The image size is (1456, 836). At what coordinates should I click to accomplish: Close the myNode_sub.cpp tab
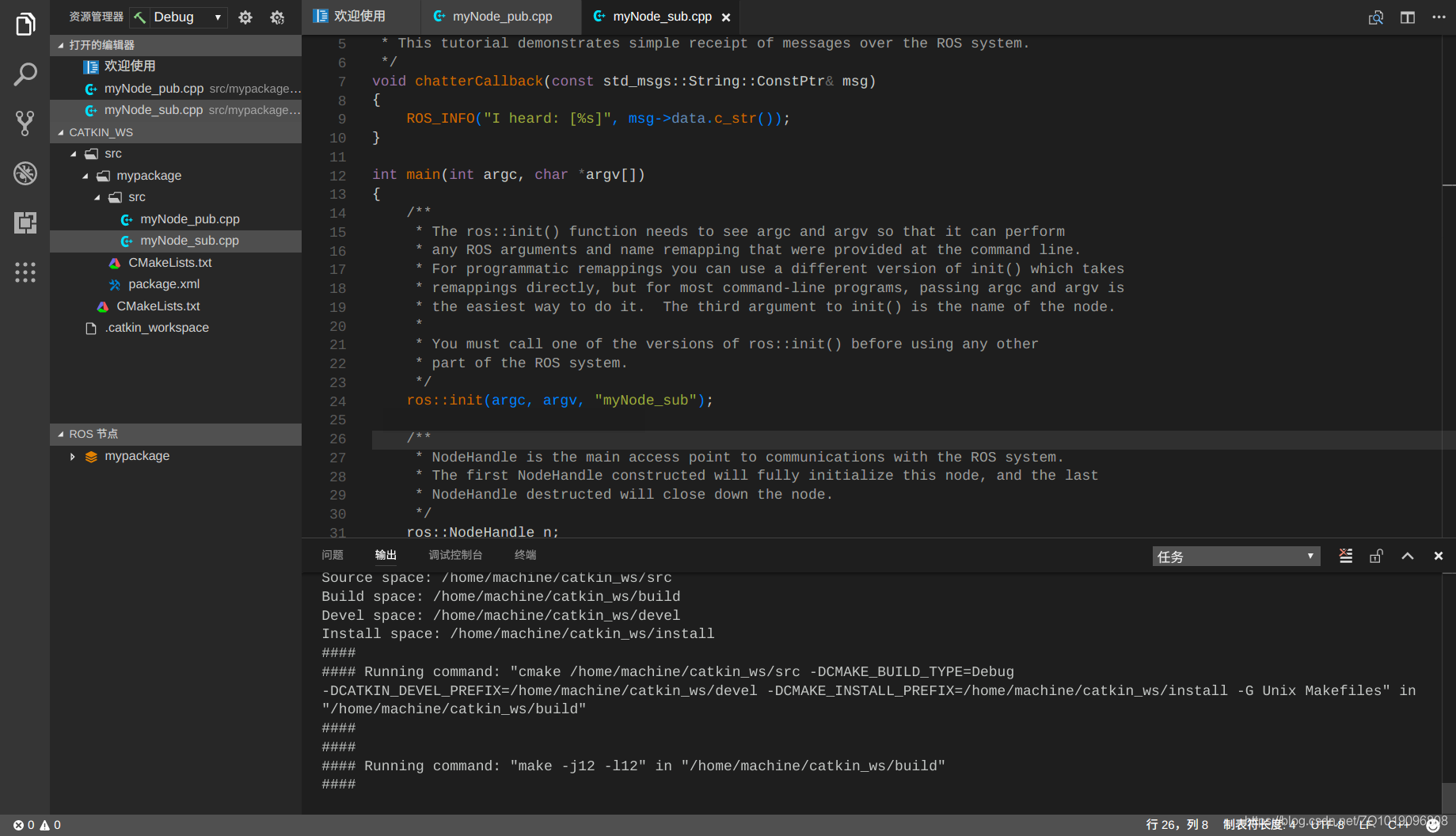click(726, 17)
